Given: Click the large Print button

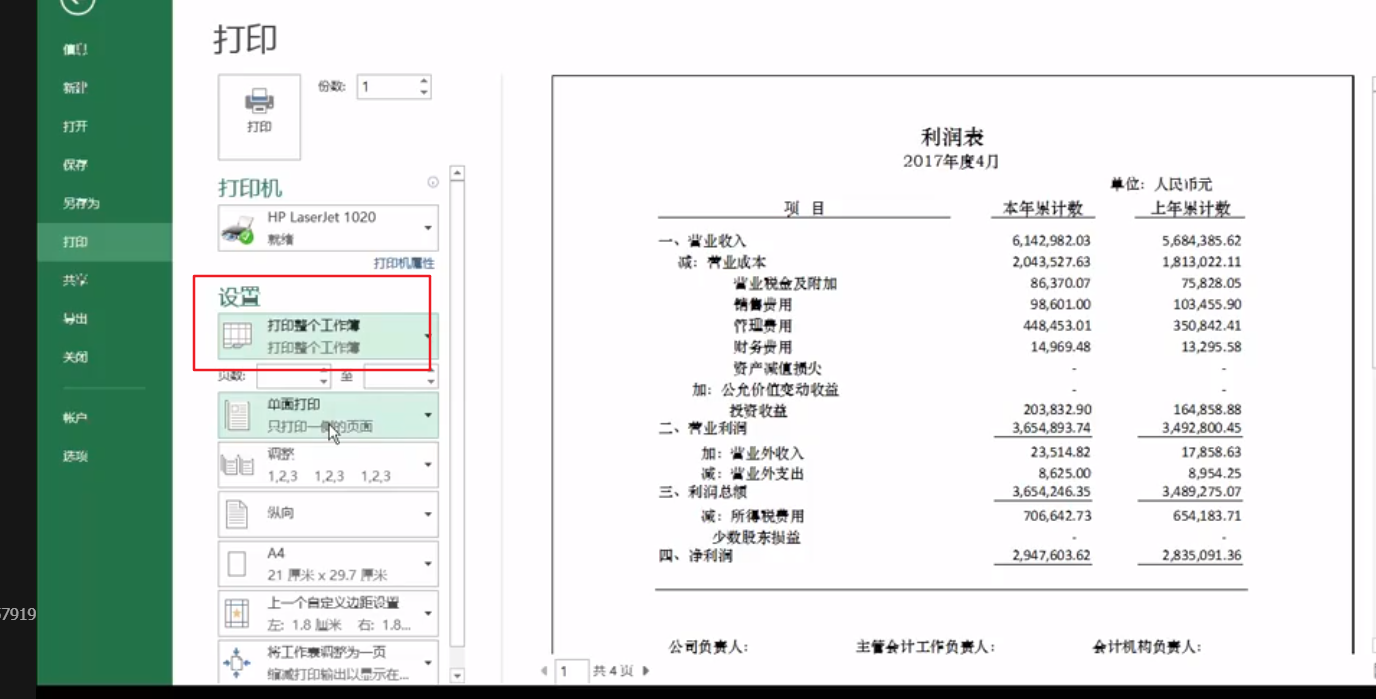Looking at the screenshot, I should [259, 116].
